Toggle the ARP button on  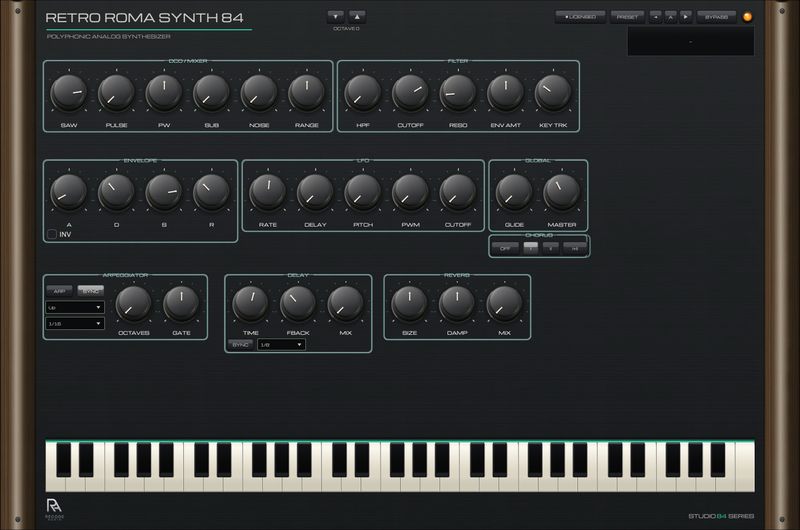[59, 291]
